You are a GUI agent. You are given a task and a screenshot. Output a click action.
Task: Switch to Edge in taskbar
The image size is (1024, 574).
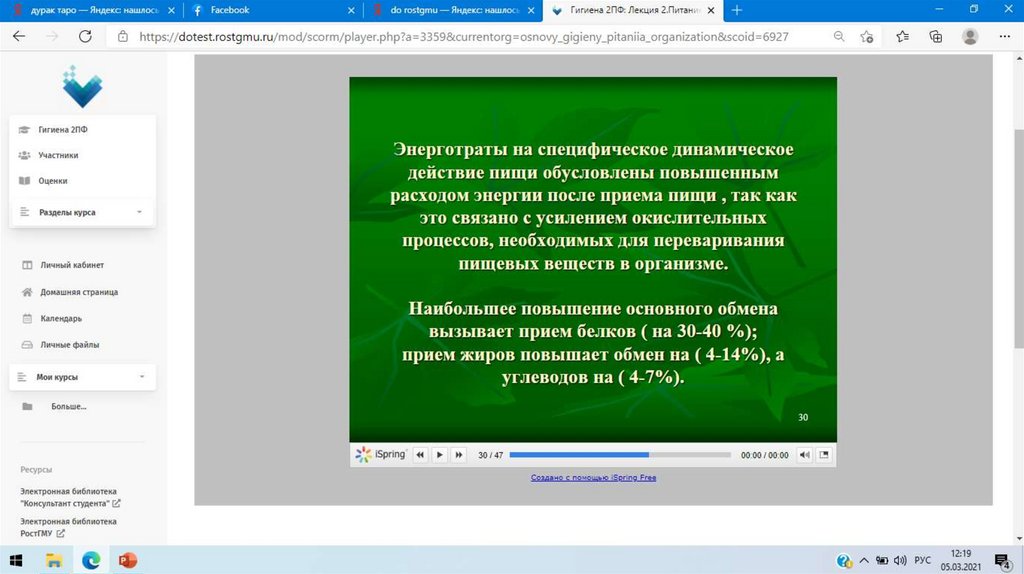91,560
